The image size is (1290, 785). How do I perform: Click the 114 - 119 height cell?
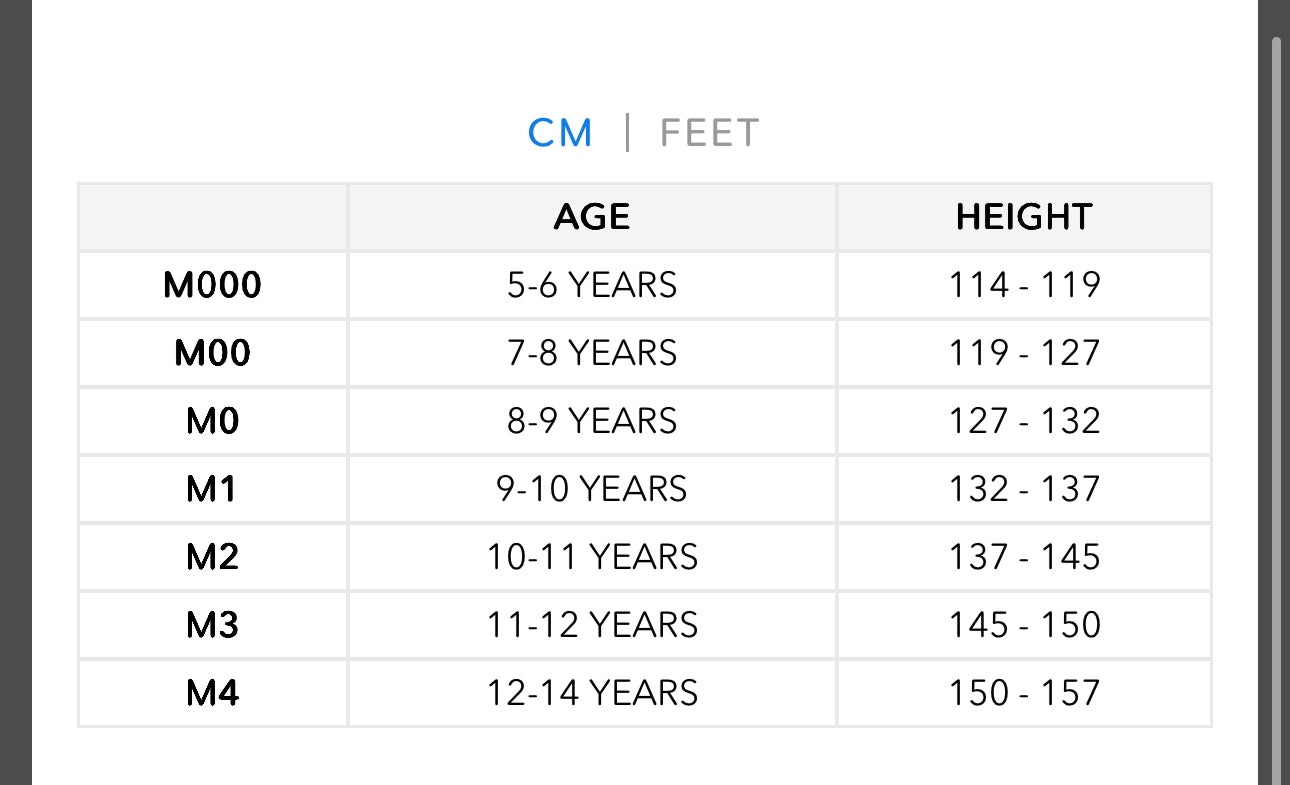click(x=1024, y=286)
